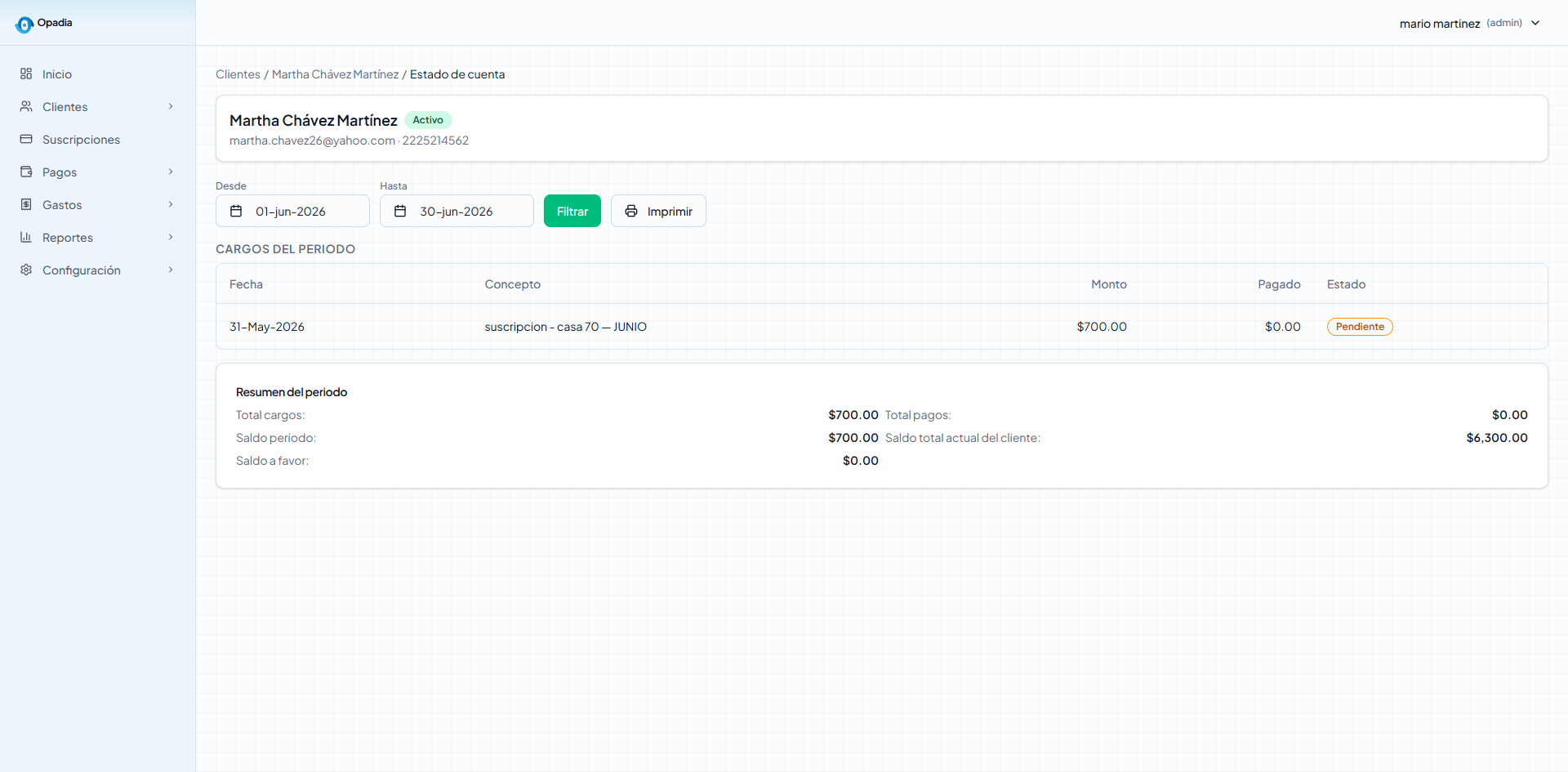Click the green Filtrar button
The height and width of the screenshot is (772, 1568).
tap(572, 211)
